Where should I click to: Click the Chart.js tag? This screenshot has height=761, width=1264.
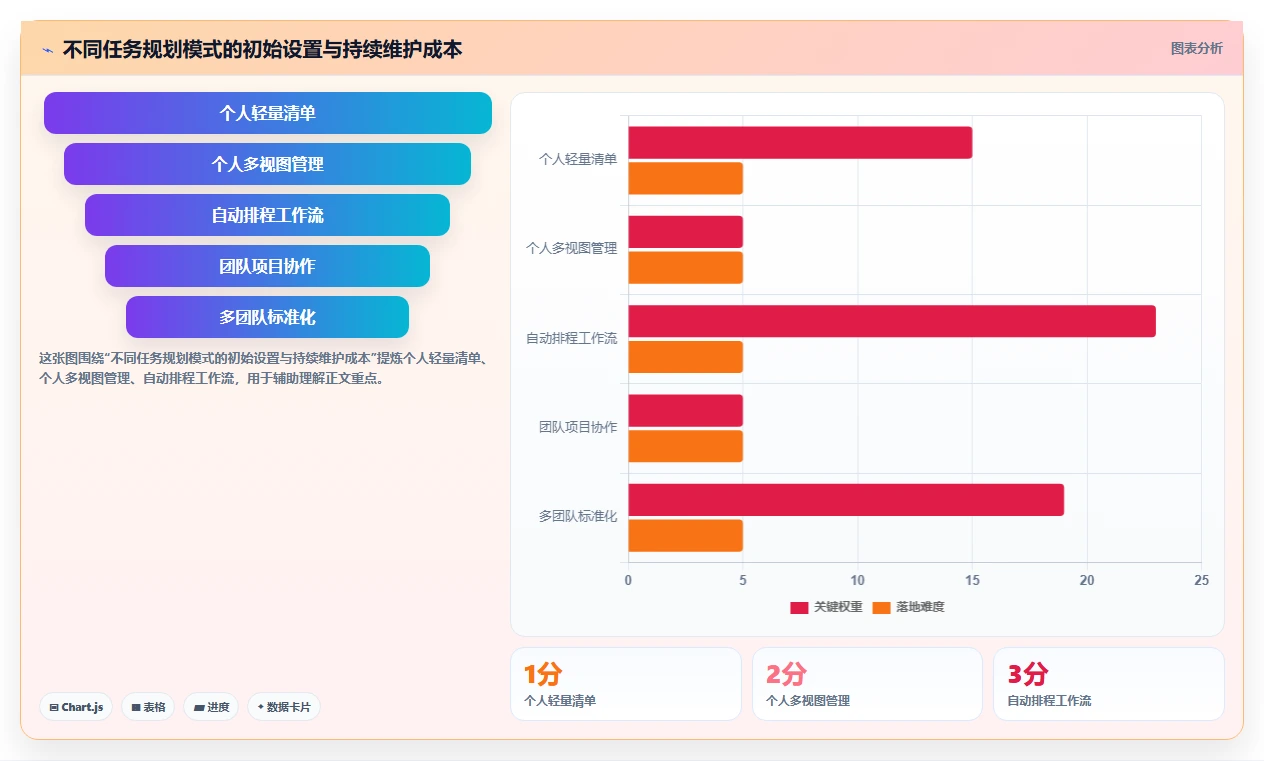(76, 707)
